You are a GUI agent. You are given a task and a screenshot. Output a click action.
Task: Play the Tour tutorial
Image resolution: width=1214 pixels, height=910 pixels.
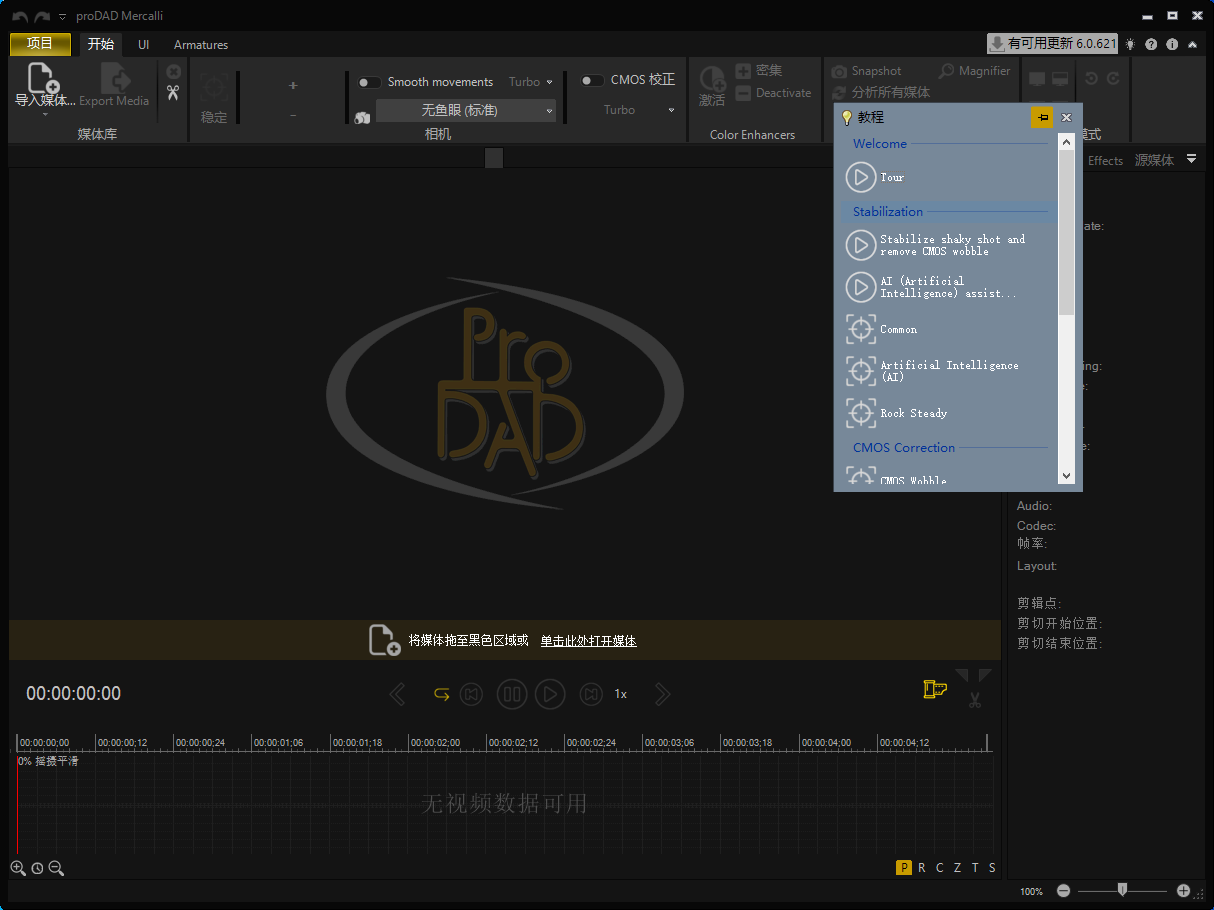point(861,177)
